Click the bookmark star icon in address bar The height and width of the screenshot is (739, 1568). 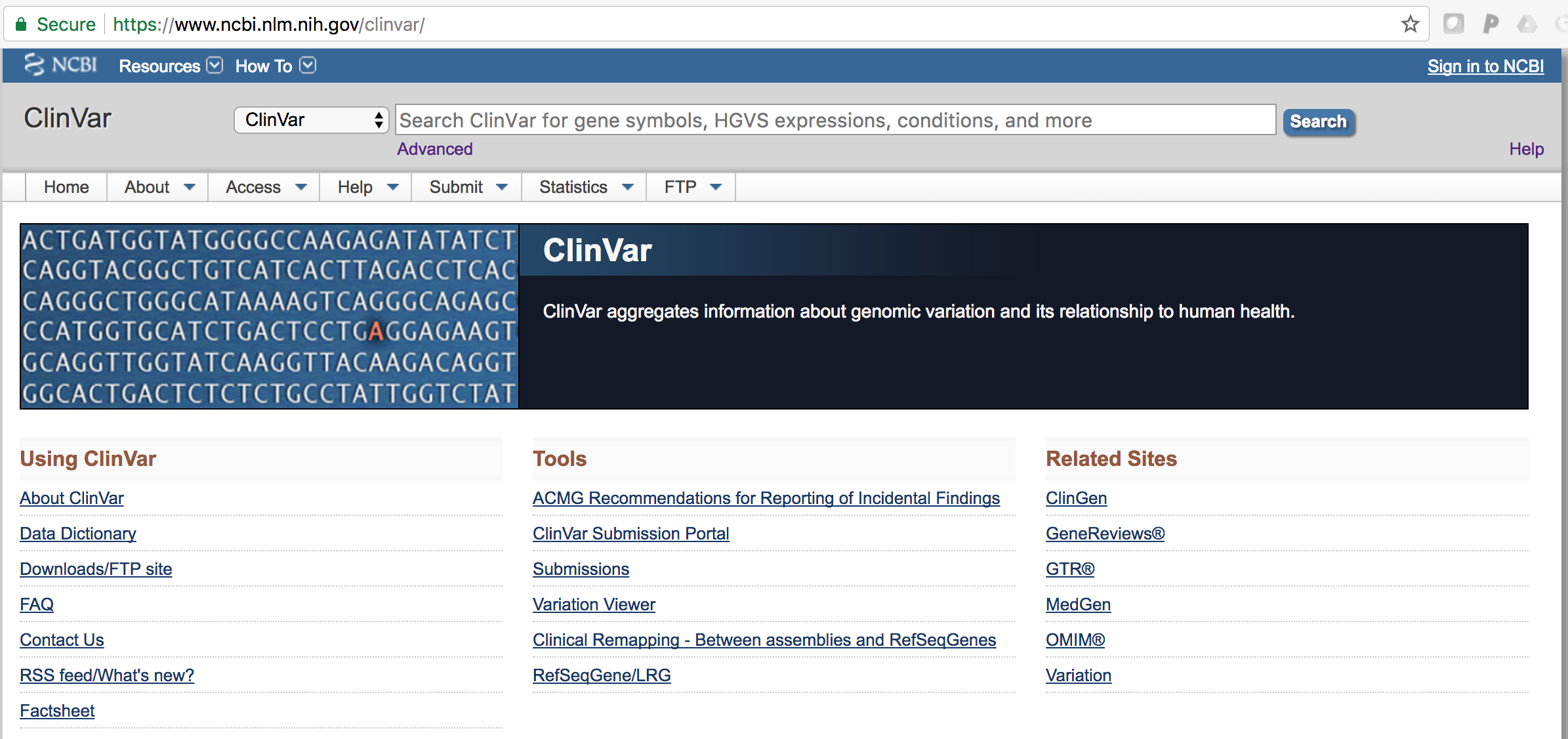click(x=1410, y=24)
